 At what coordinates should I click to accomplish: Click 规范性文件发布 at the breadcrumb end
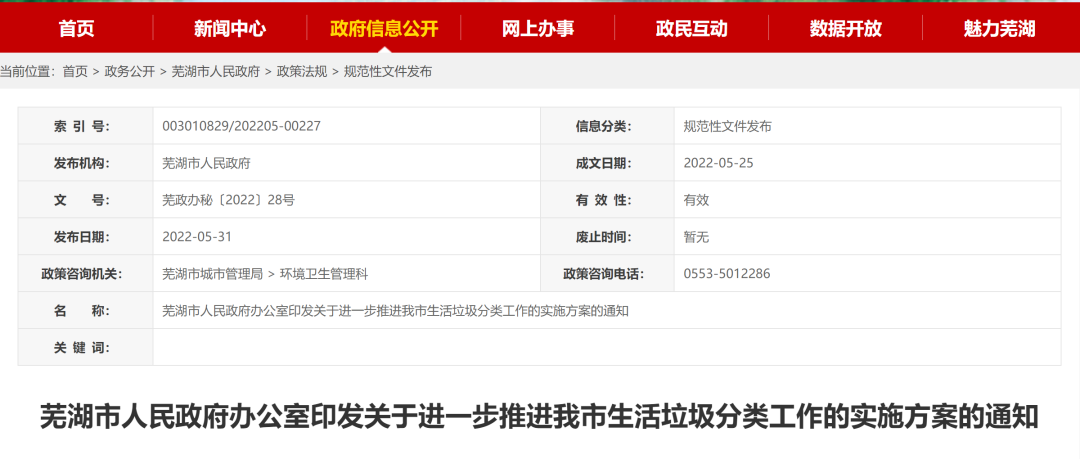pos(388,71)
